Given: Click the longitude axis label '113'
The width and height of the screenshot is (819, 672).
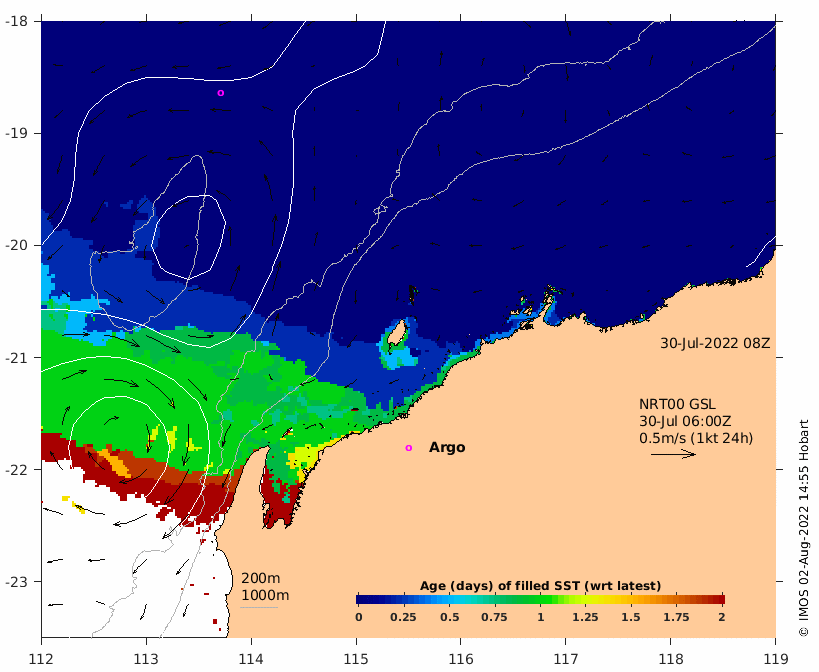Looking at the screenshot, I should pyautogui.click(x=146, y=658).
